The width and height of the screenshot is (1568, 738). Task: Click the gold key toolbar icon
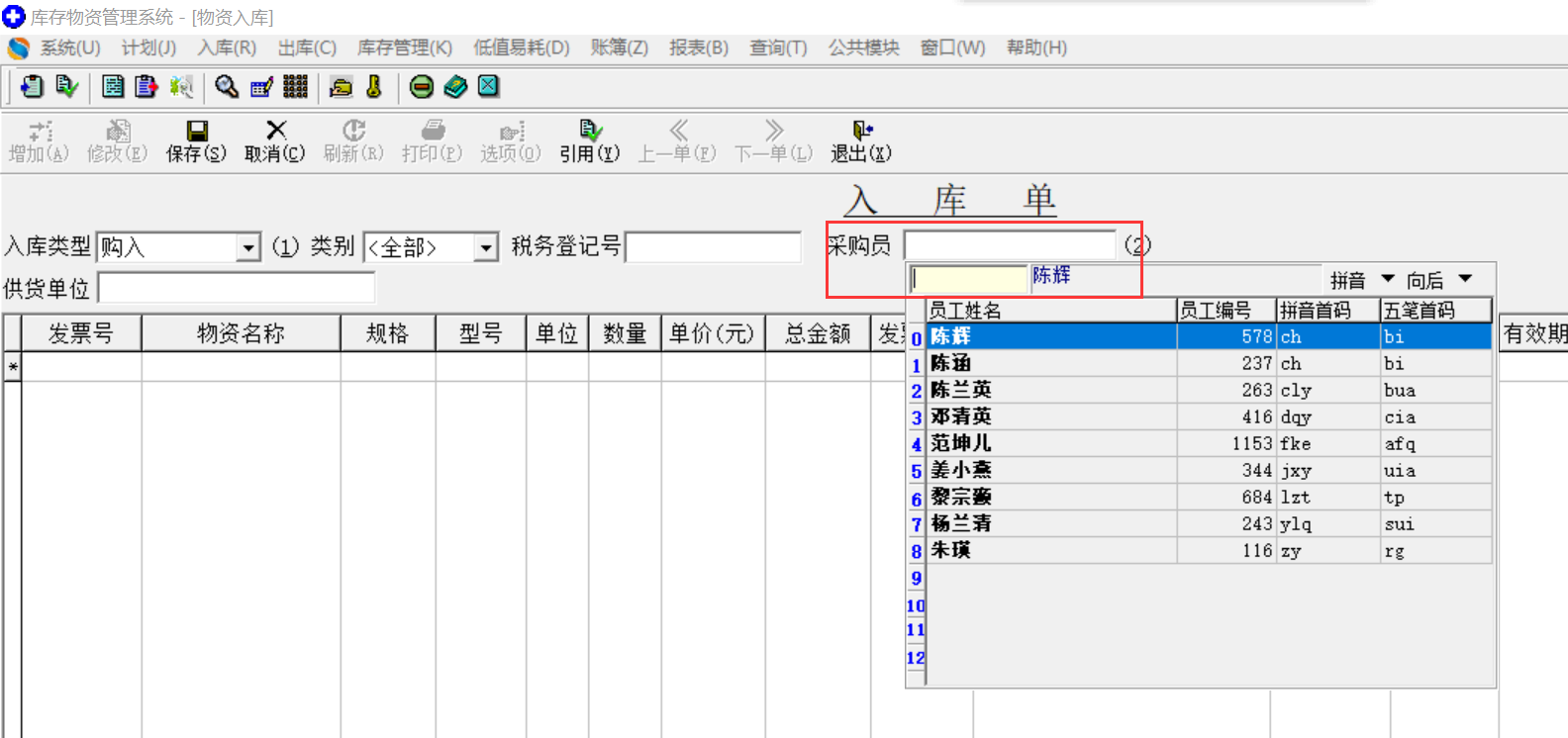coord(374,87)
